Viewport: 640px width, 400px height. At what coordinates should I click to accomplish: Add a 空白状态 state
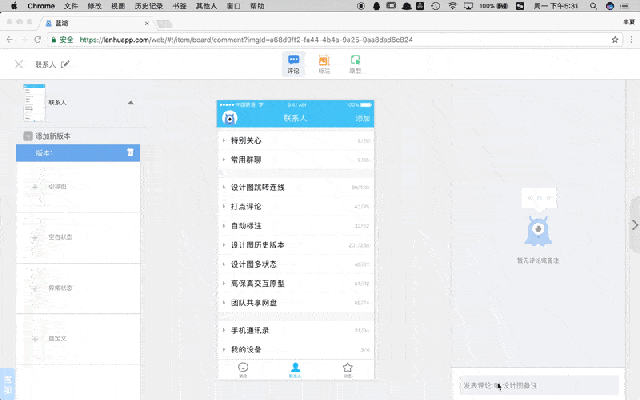point(78,237)
